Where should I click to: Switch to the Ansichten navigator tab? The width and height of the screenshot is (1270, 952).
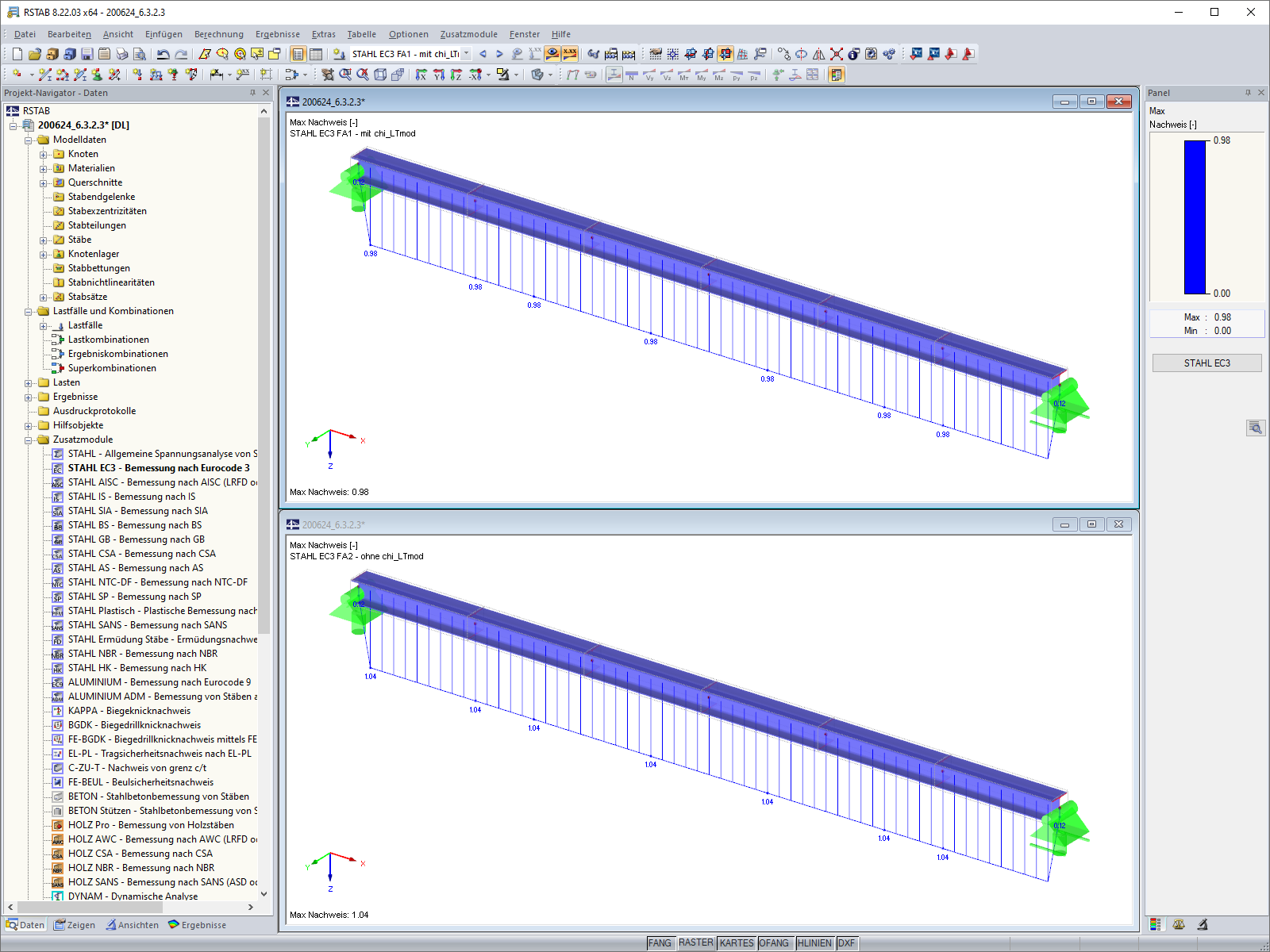133,925
